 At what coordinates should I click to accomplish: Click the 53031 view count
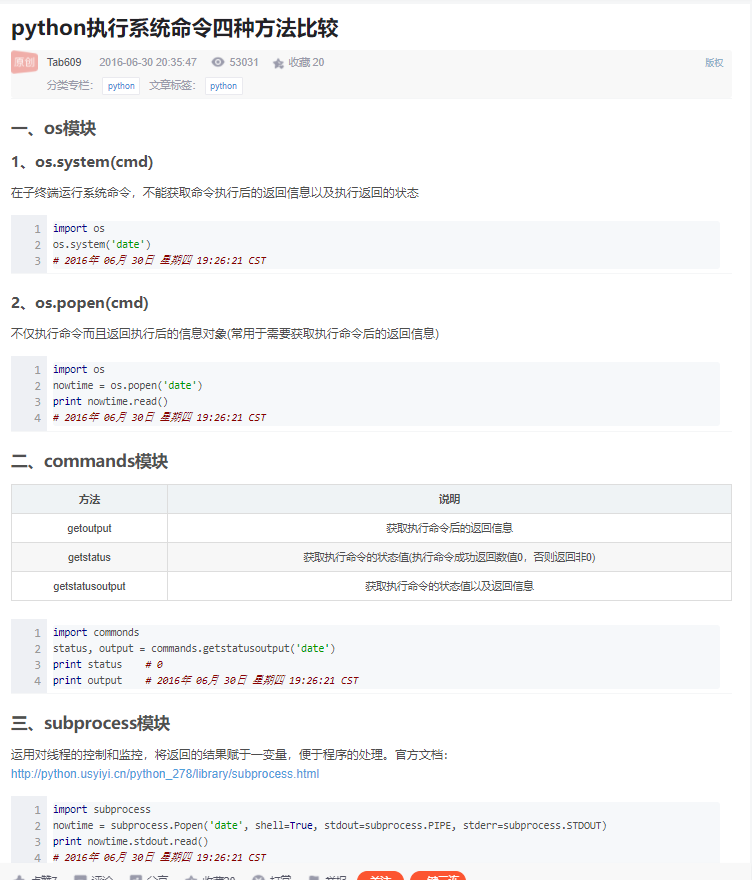[244, 62]
